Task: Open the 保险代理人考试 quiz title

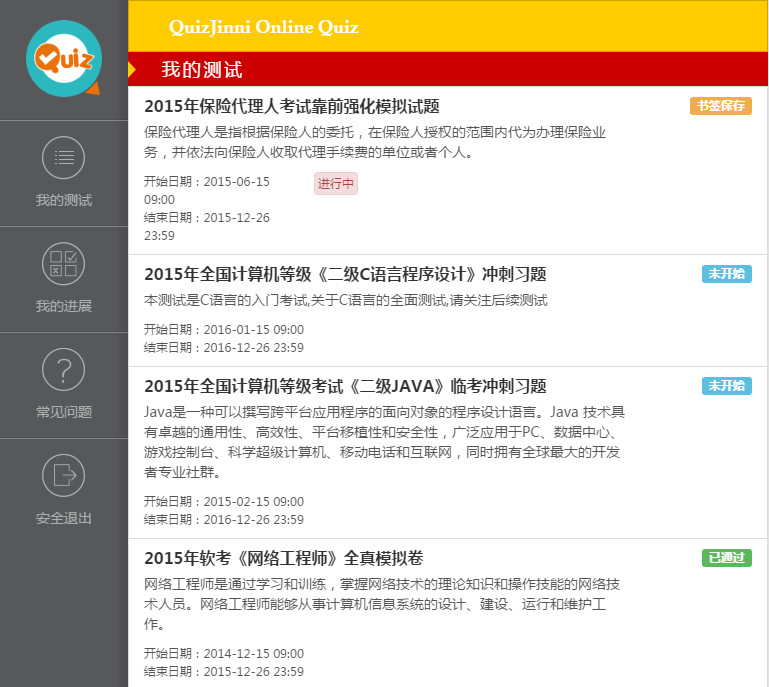Action: [291, 107]
